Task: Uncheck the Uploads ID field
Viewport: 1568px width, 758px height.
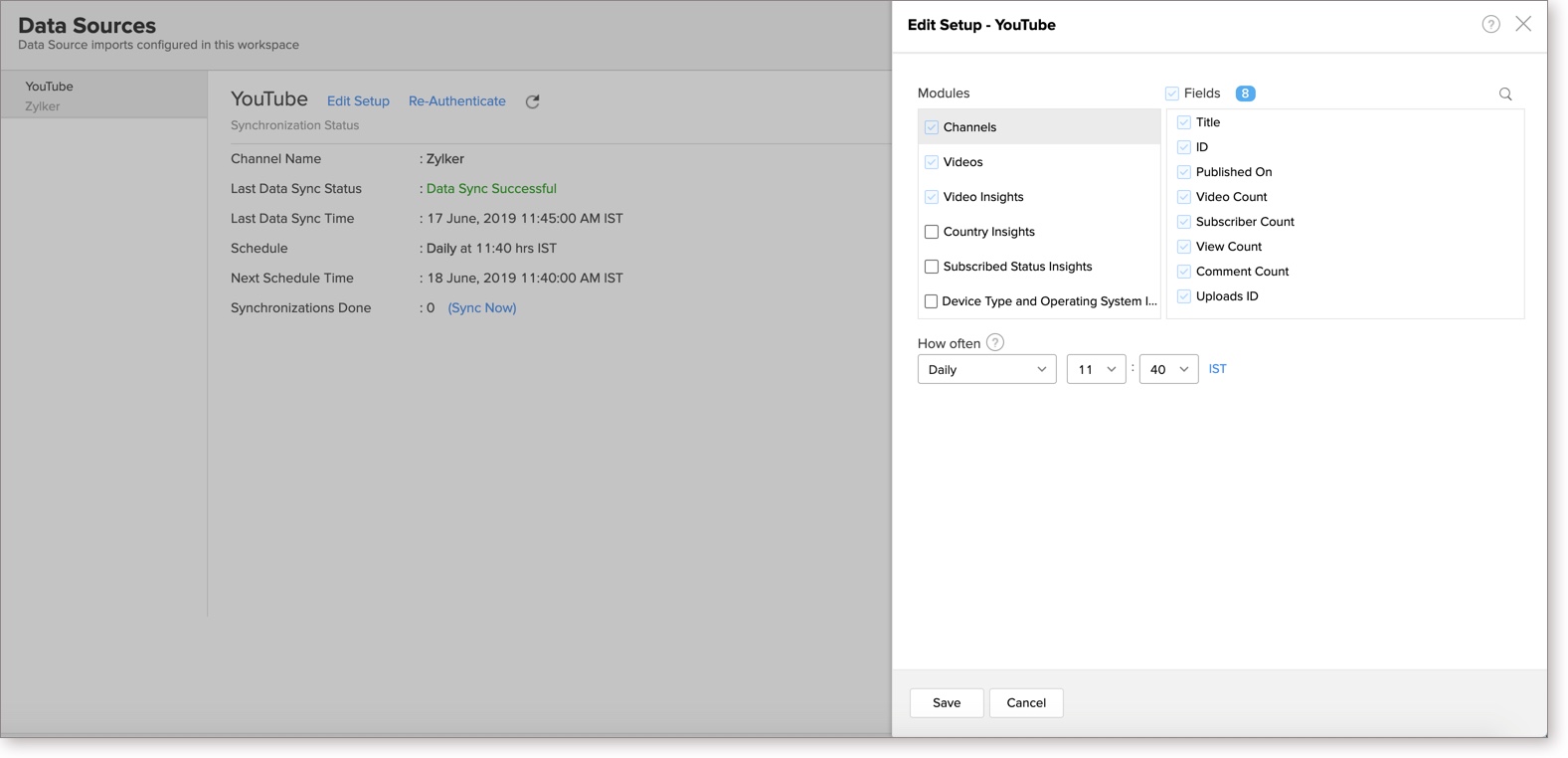Action: point(1184,296)
